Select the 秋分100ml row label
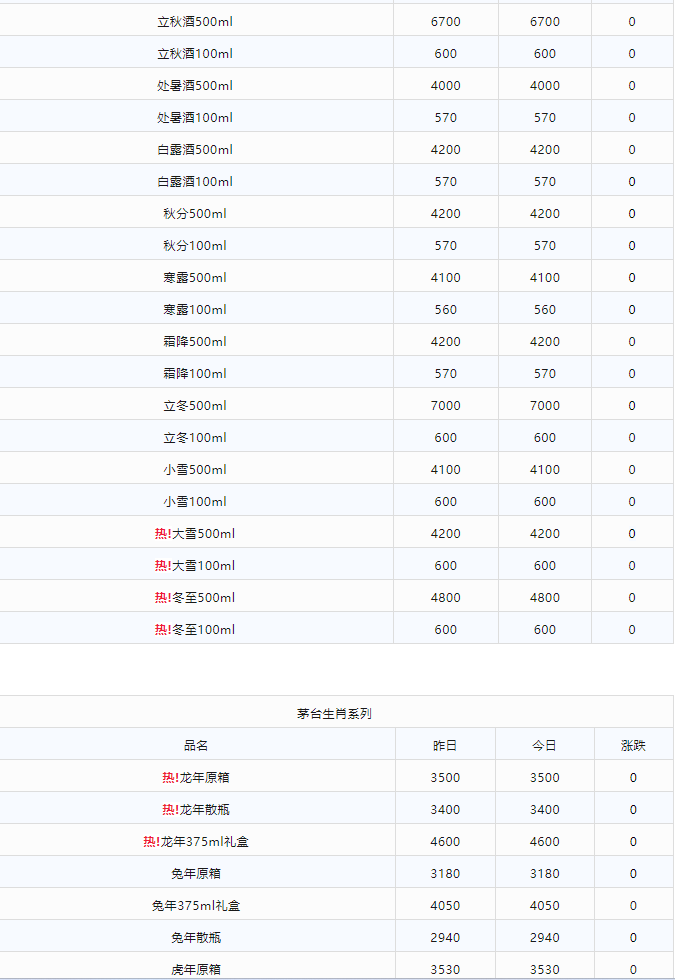Viewport: 675px width, 980px height. click(x=195, y=246)
